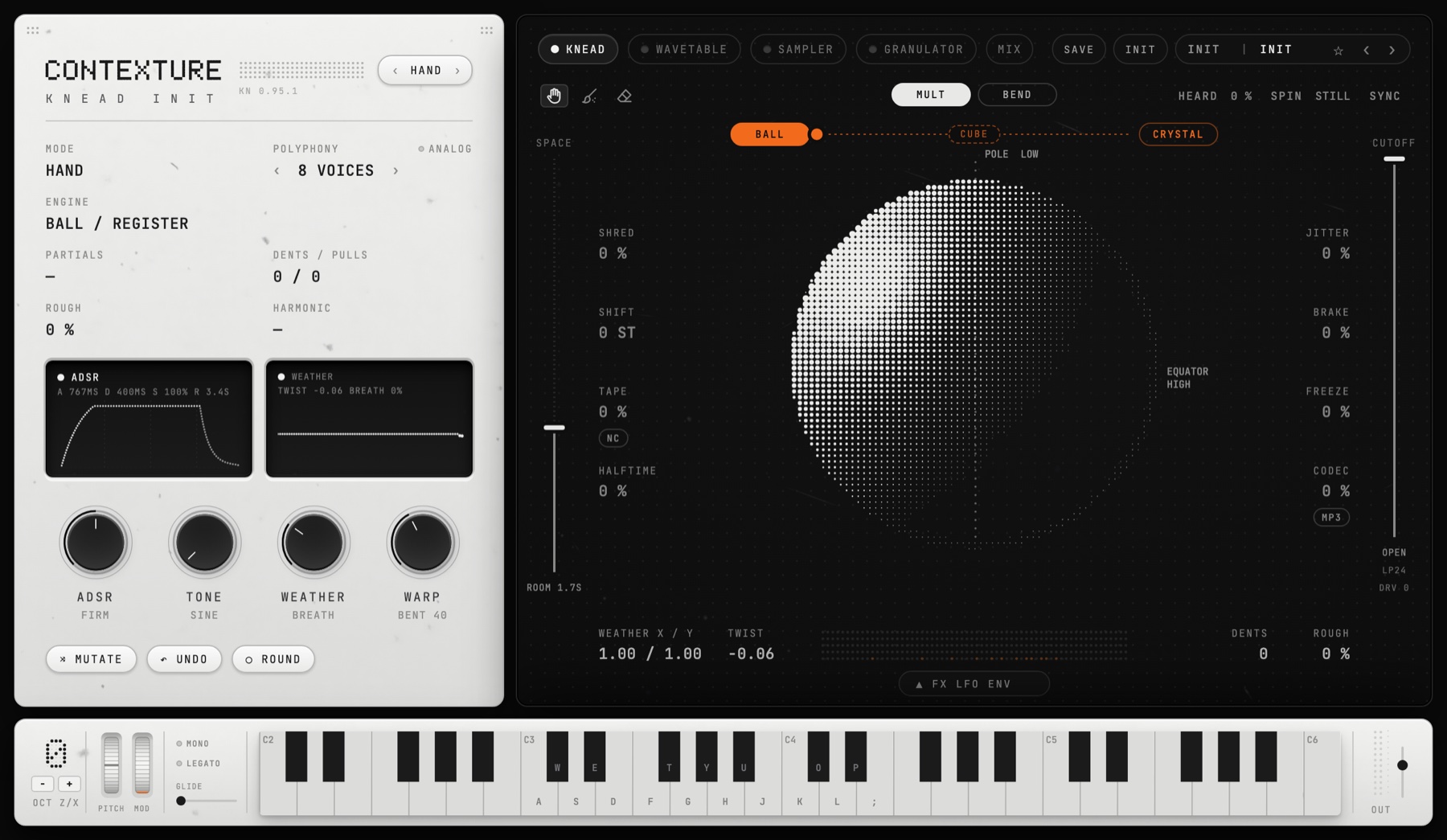Click the Tone knob

204,543
